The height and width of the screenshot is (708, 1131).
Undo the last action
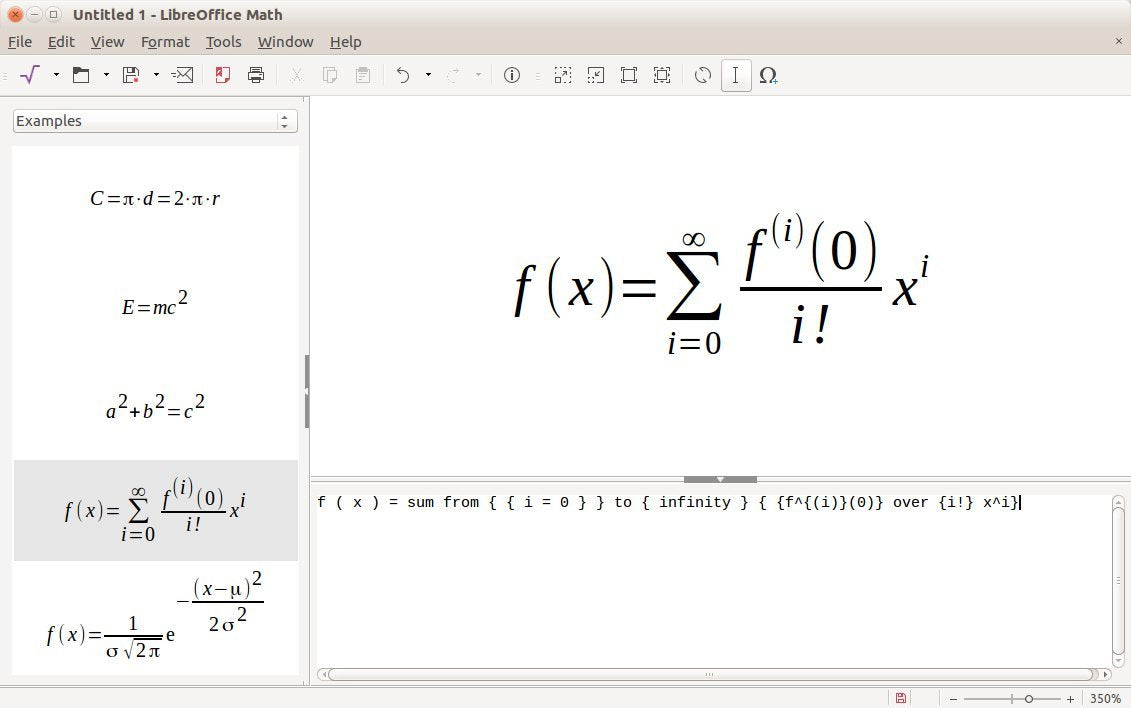[403, 75]
